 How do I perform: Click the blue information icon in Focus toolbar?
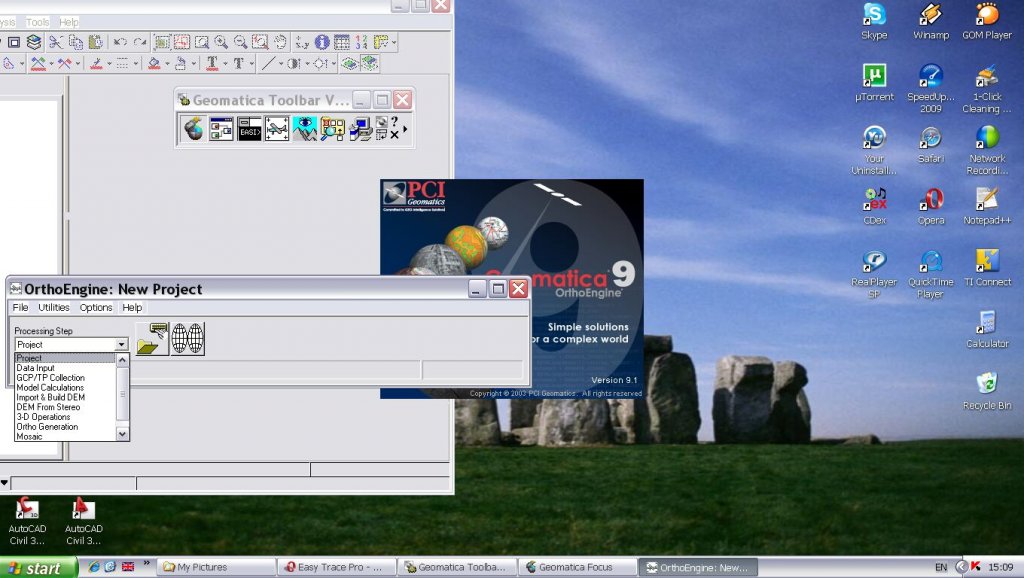click(322, 42)
